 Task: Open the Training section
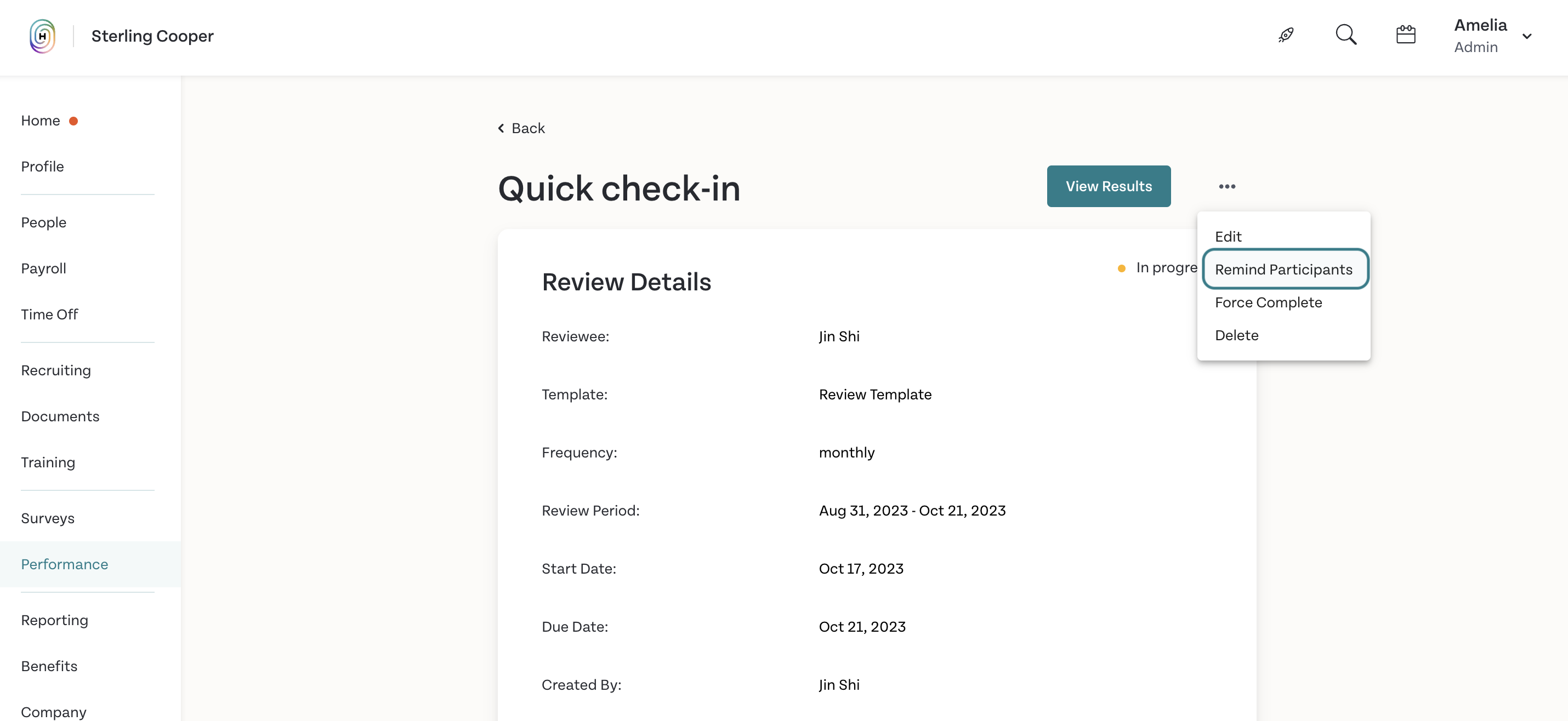click(x=48, y=462)
